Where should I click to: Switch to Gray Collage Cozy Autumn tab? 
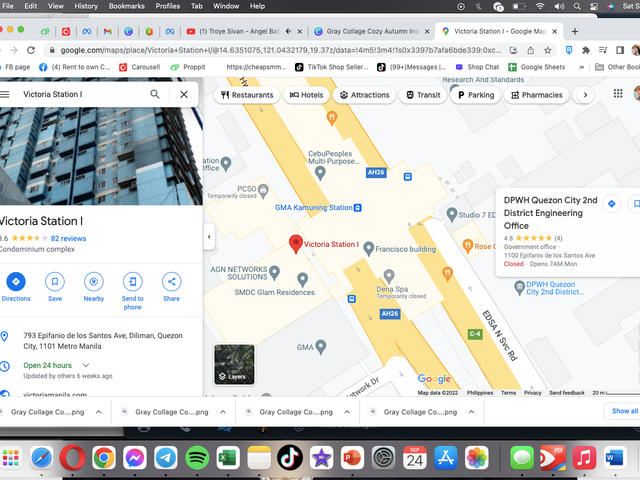[x=373, y=31]
